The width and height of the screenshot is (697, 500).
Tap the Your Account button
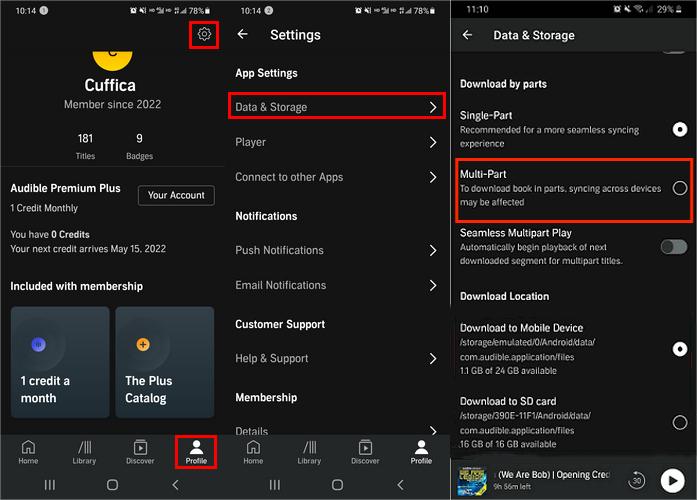point(176,195)
